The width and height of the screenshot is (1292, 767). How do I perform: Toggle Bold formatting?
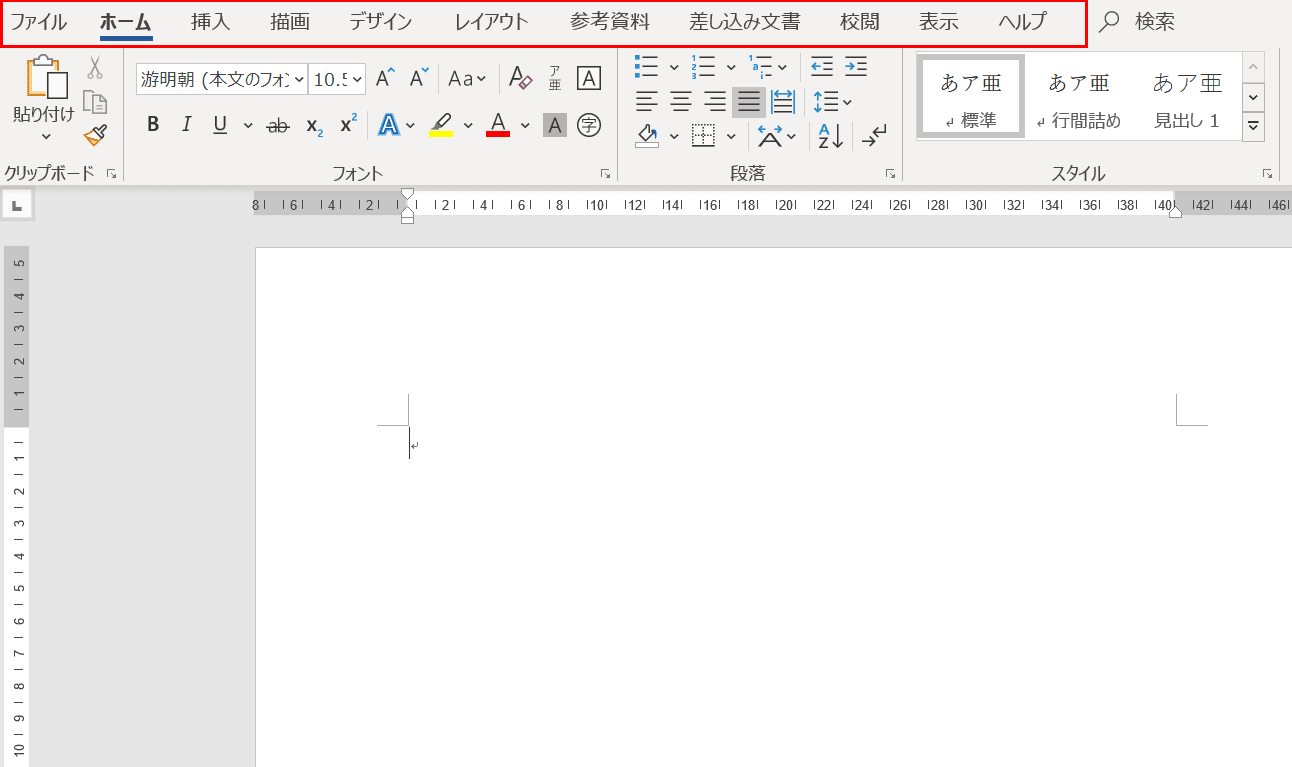153,125
